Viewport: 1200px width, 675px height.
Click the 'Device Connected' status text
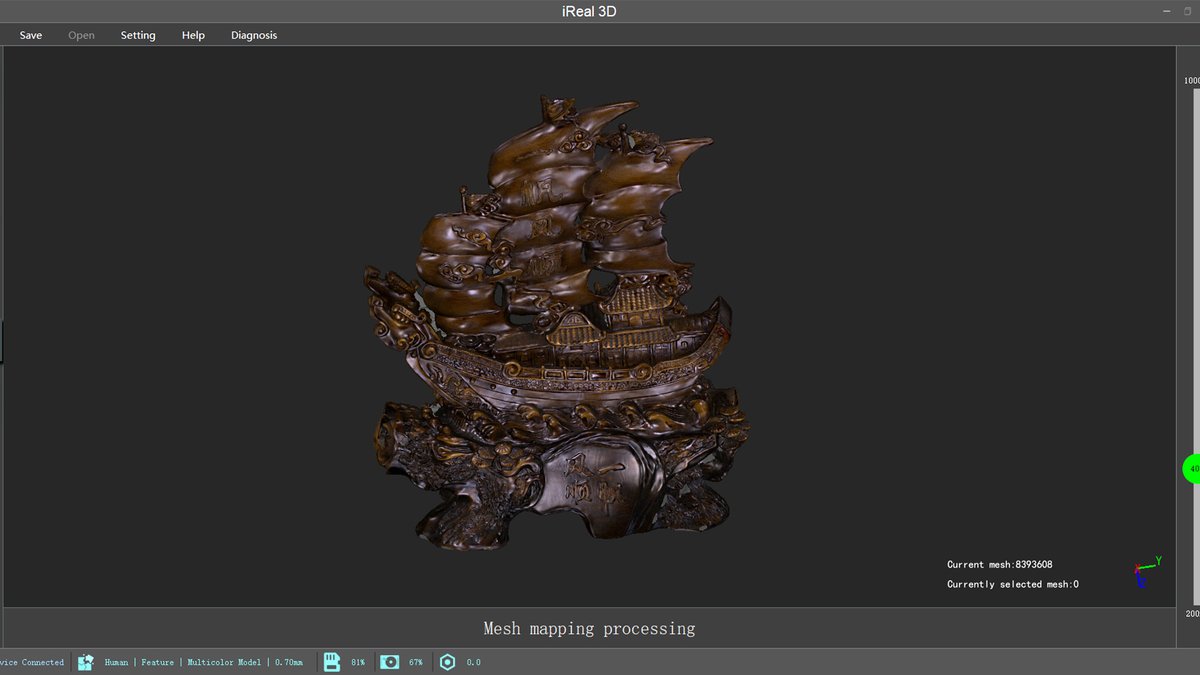click(32, 662)
